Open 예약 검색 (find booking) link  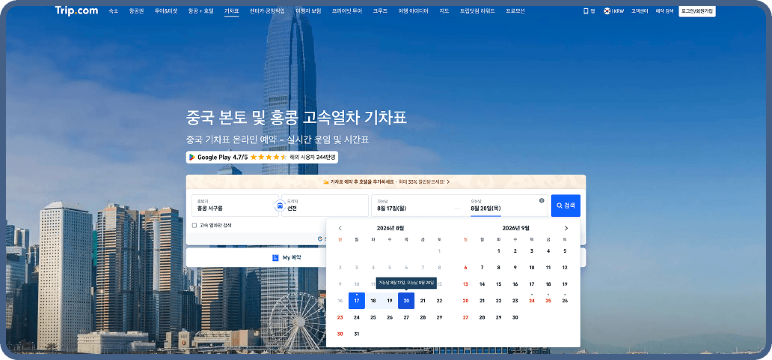(664, 11)
